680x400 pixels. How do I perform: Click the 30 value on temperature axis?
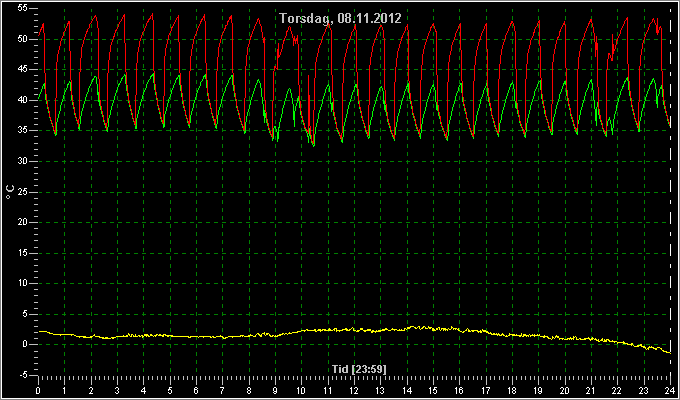point(22,161)
